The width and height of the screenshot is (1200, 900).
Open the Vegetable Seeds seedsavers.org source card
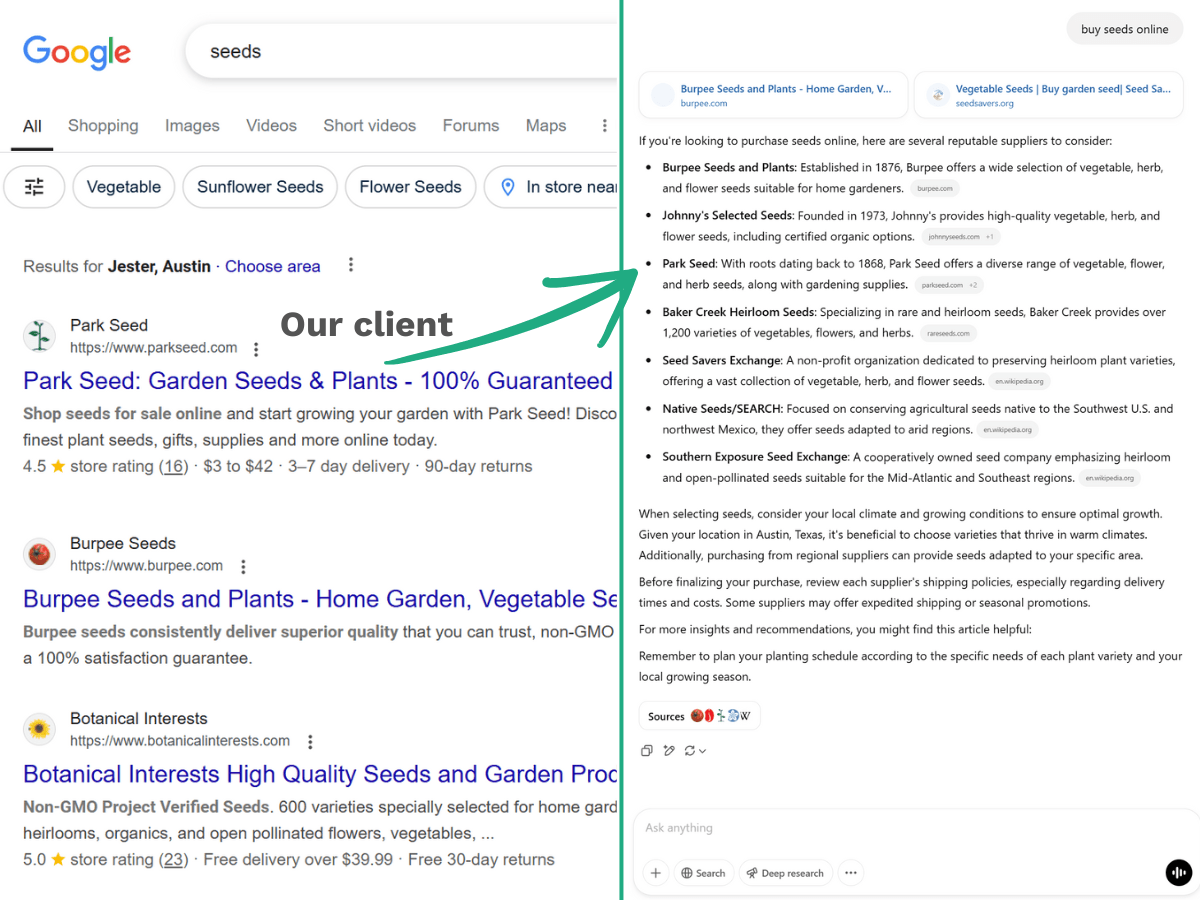[x=1048, y=95]
